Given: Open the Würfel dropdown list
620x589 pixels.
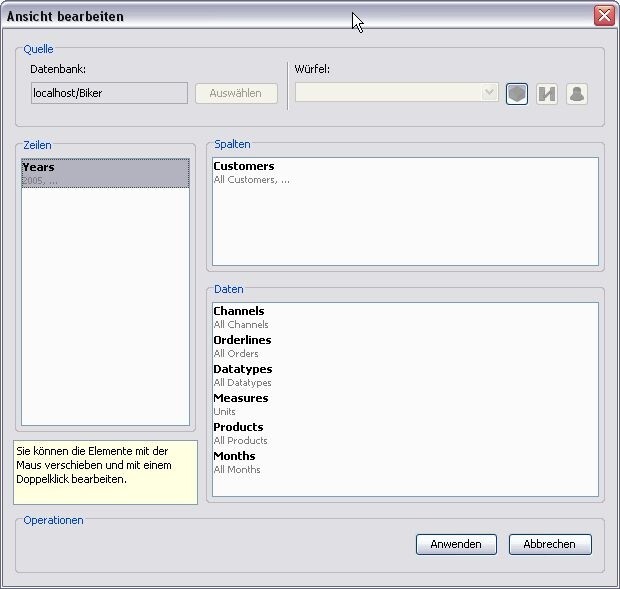Looking at the screenshot, I should coord(489,93).
